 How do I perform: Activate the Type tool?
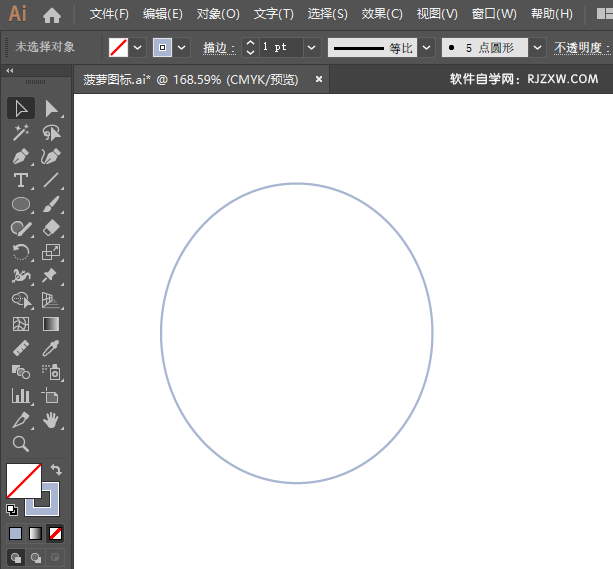(21, 181)
